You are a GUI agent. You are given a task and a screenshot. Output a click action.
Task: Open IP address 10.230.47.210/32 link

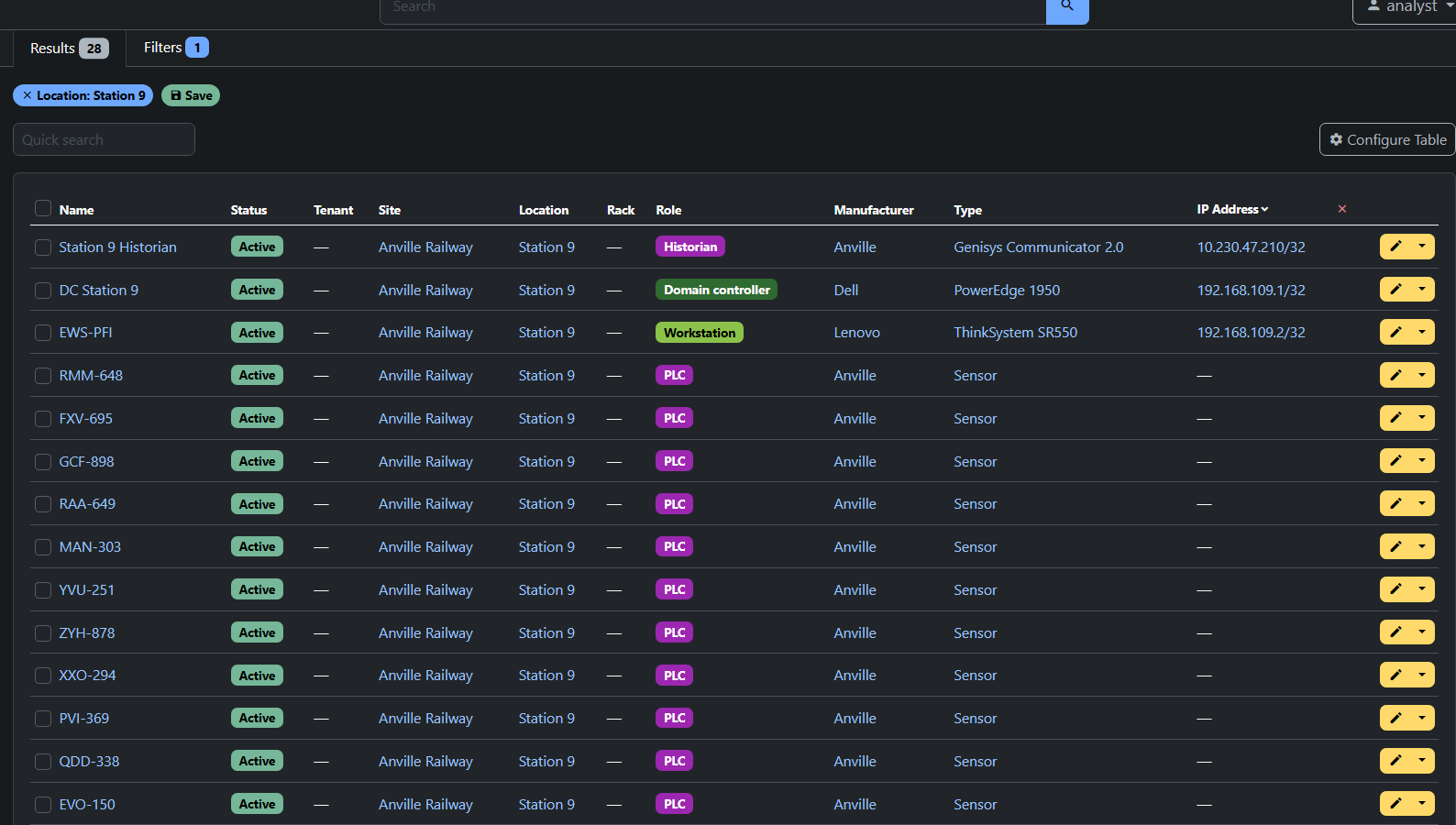1251,247
